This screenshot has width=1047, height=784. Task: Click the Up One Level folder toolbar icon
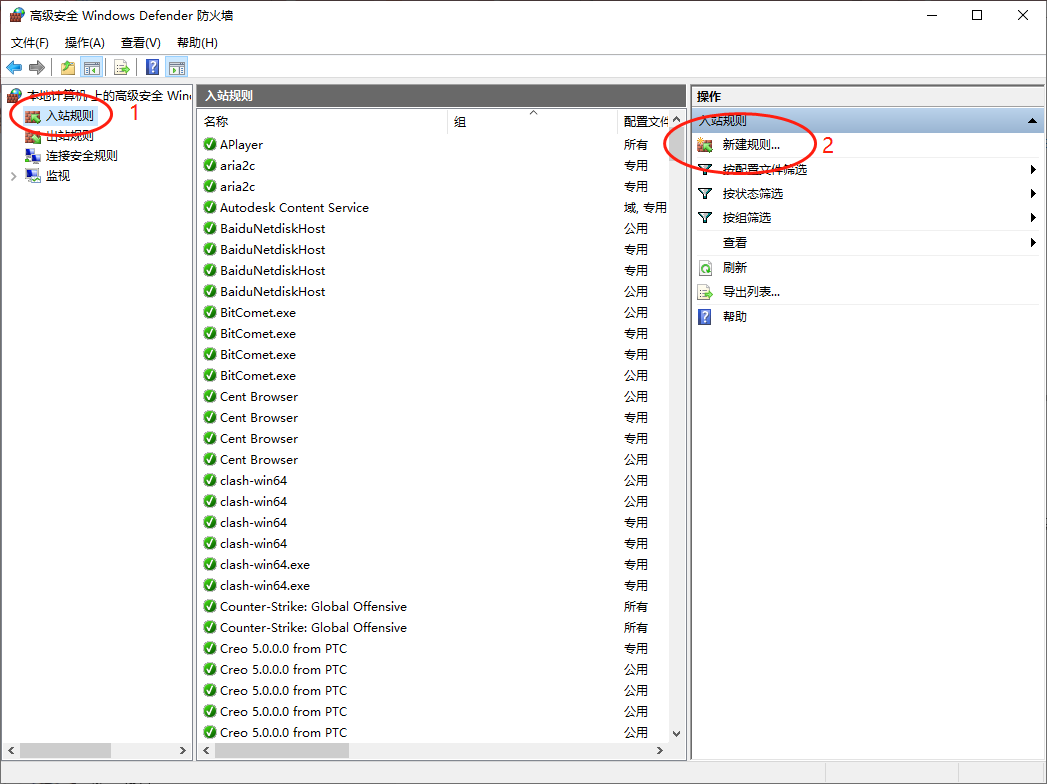click(x=68, y=67)
